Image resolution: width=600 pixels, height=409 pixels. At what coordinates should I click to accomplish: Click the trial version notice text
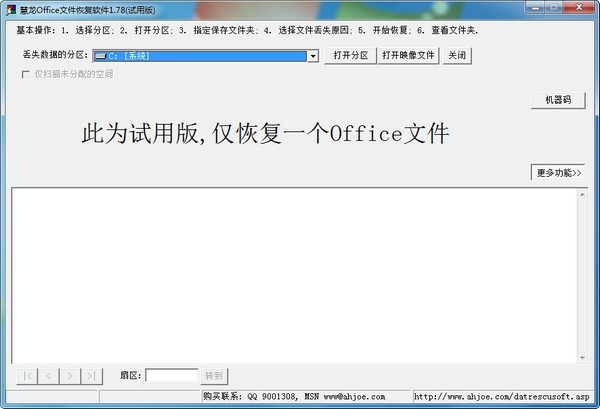[x=265, y=134]
